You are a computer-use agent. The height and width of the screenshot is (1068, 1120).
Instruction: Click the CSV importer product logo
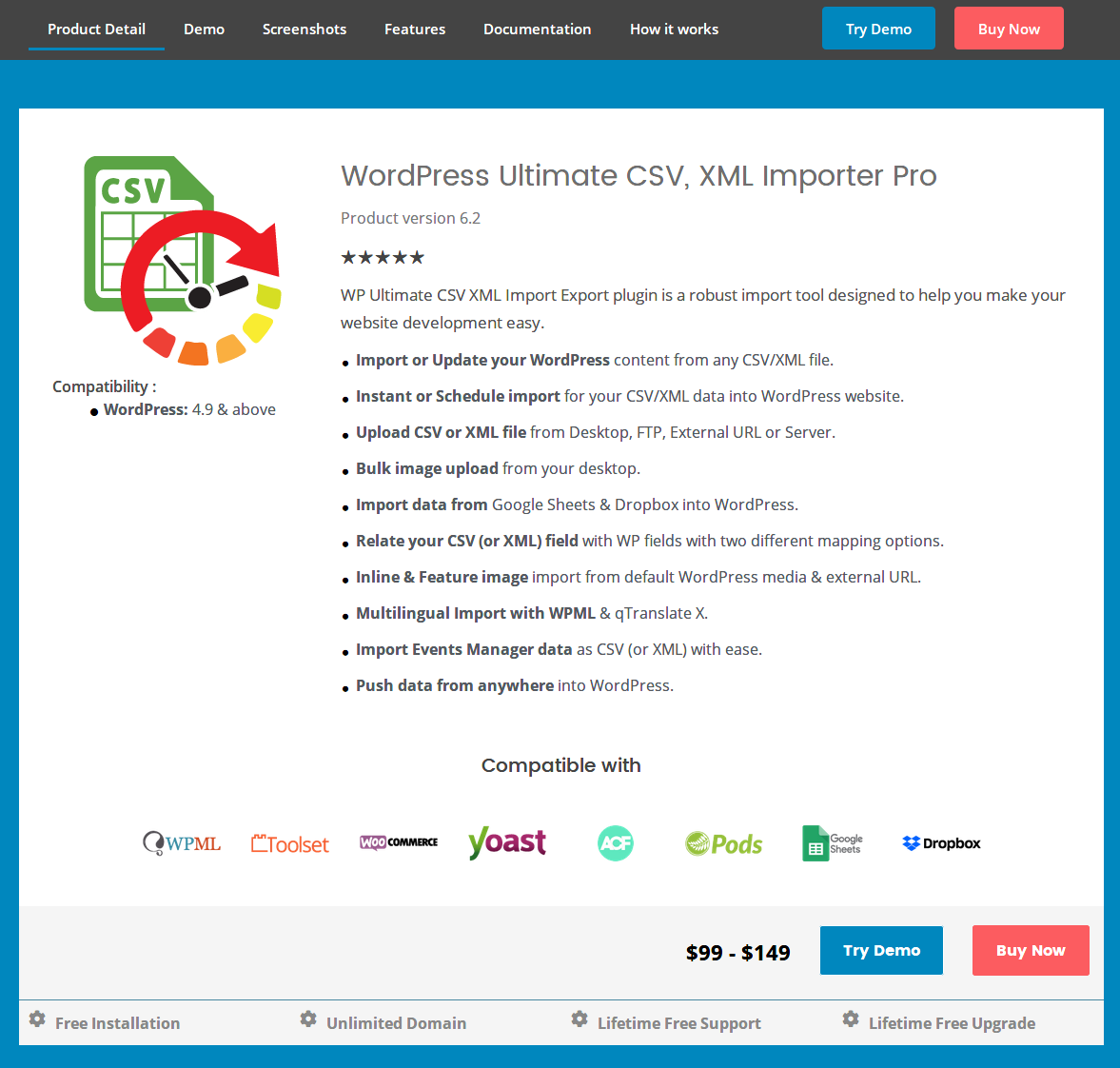pyautogui.click(x=183, y=260)
